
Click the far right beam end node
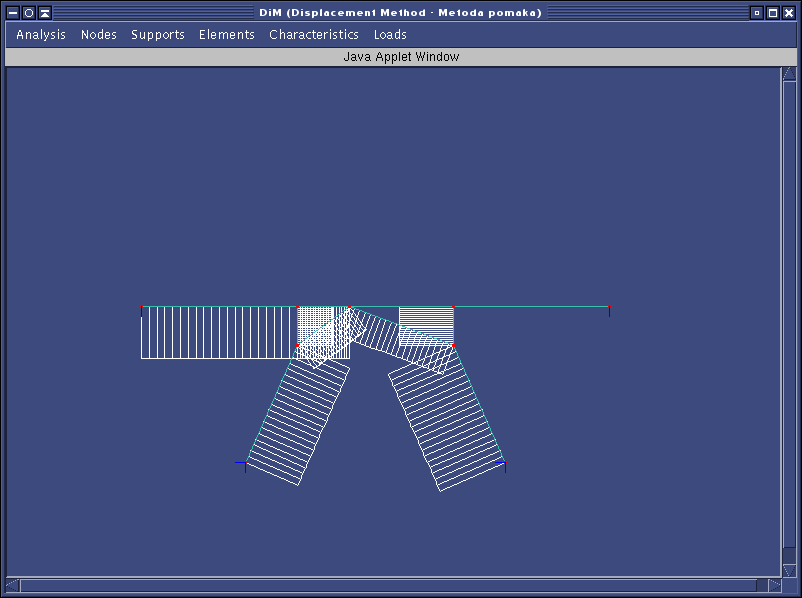tap(609, 307)
